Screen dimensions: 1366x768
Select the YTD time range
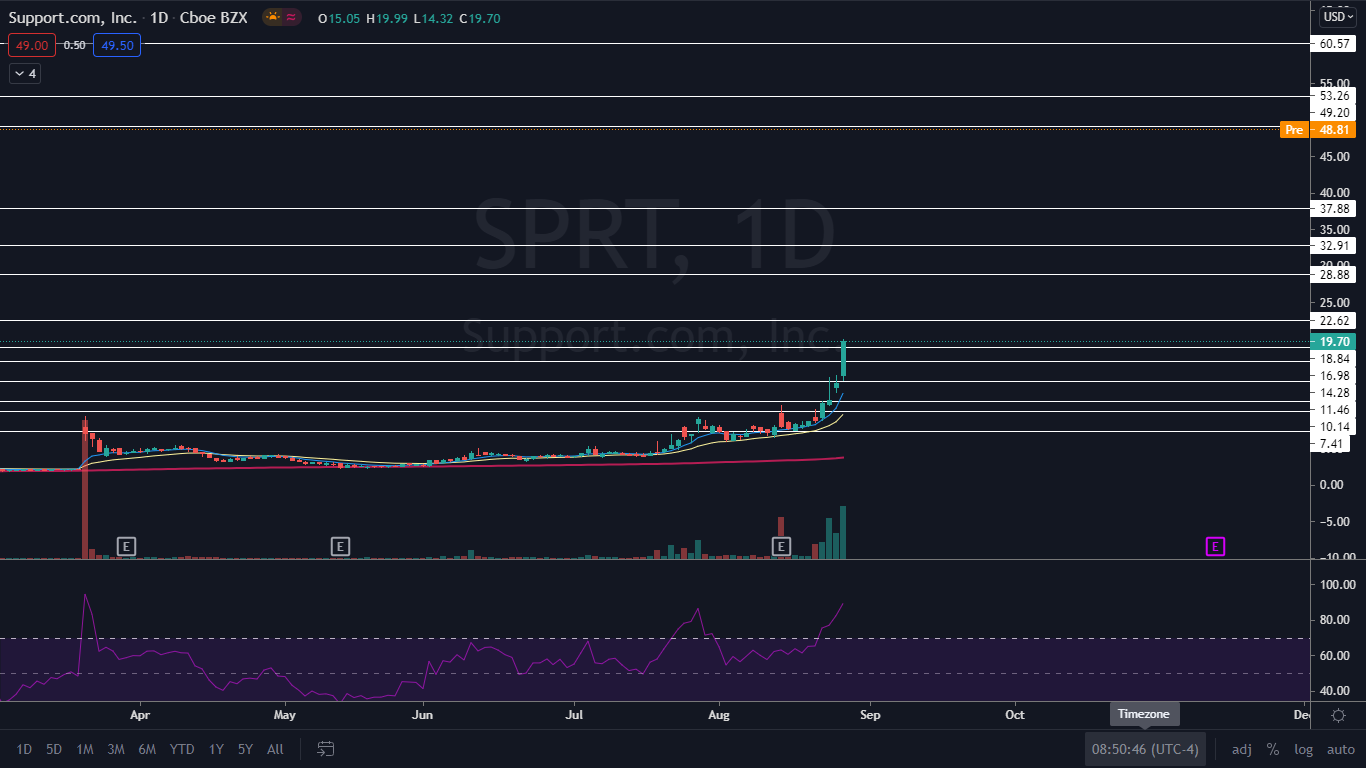coord(182,749)
